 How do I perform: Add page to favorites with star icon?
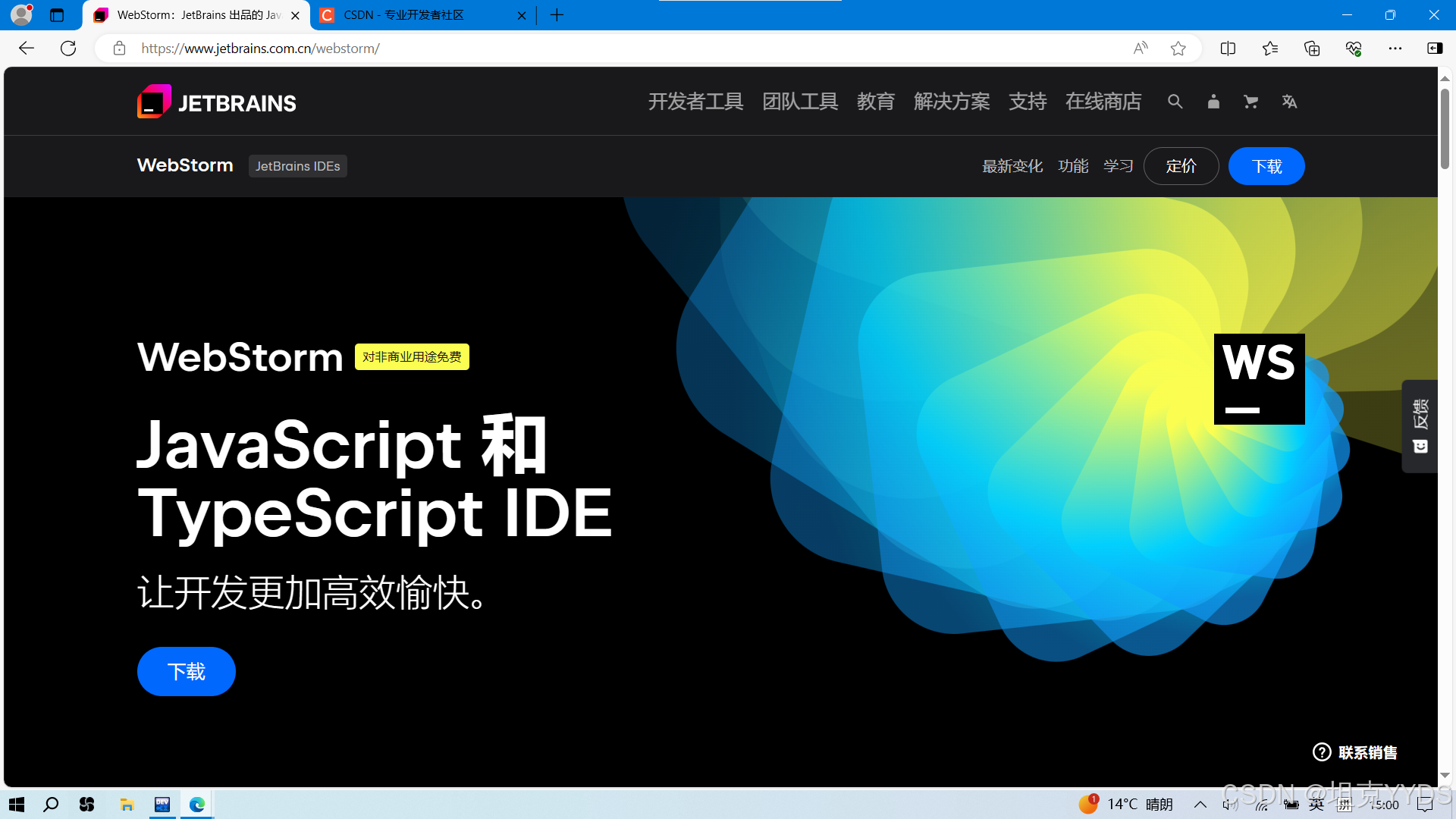click(x=1178, y=49)
